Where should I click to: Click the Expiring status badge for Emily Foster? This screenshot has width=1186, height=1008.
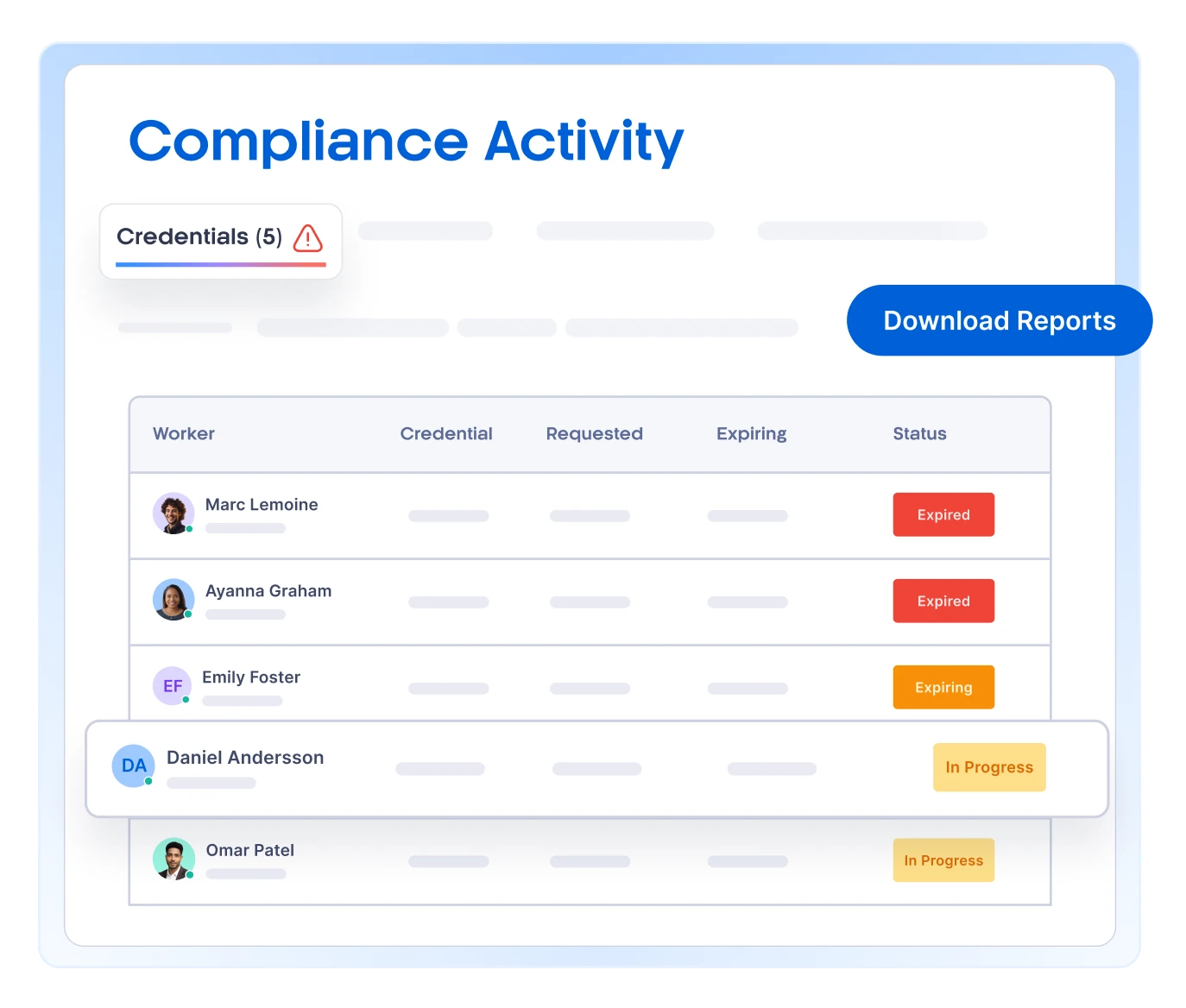943,687
